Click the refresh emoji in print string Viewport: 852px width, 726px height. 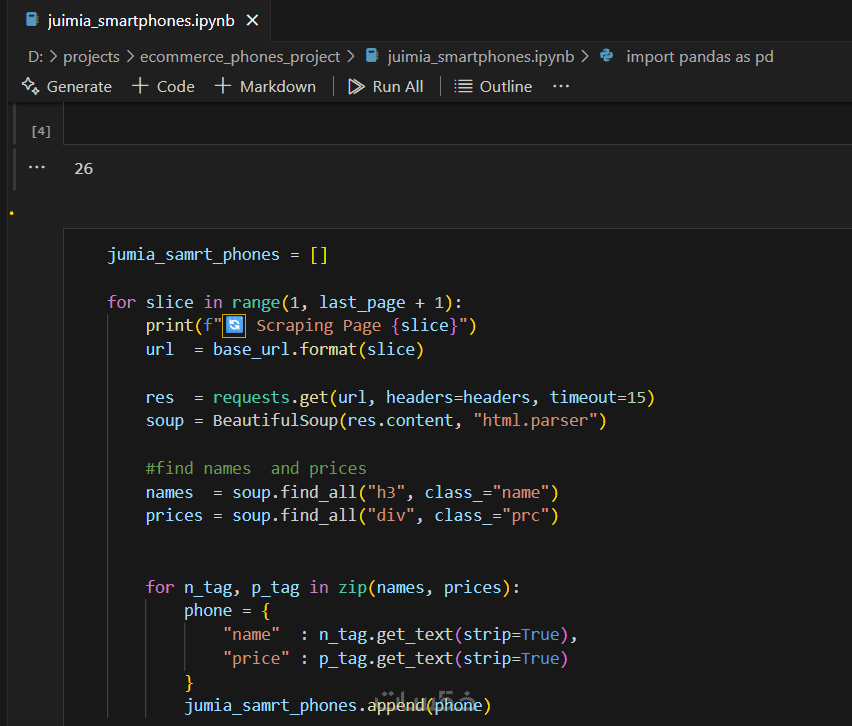(x=234, y=326)
